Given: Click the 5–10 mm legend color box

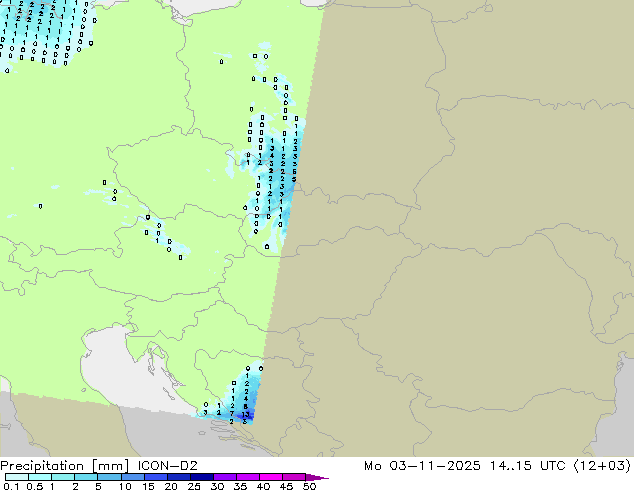Looking at the screenshot, I should coord(109,477).
